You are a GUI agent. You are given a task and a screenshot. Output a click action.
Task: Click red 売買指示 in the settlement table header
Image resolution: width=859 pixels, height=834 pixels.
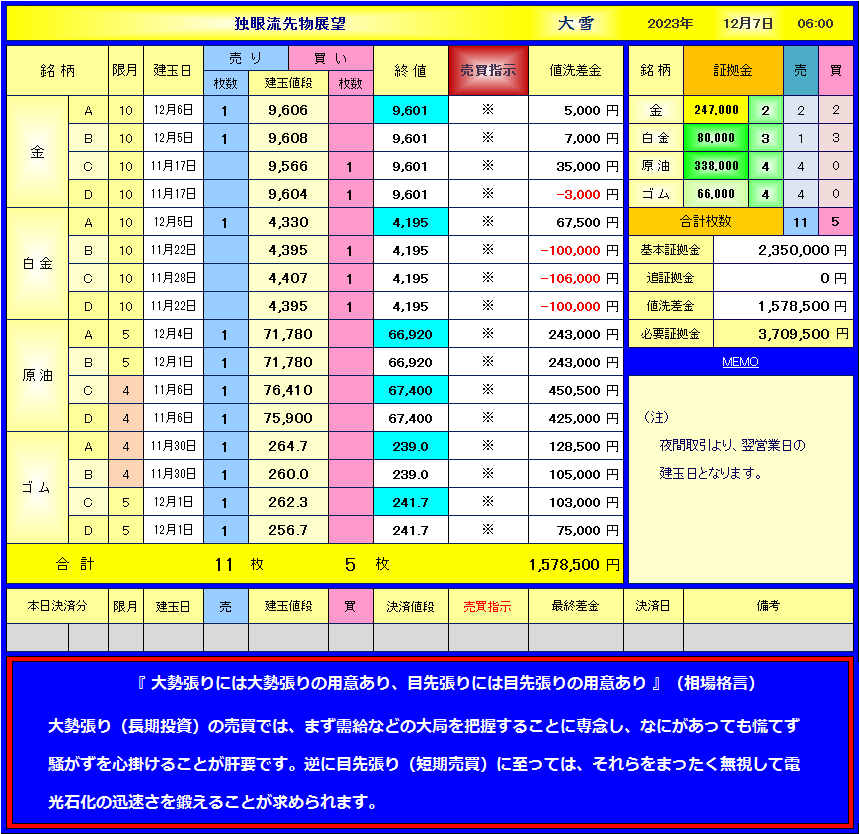tap(488, 606)
